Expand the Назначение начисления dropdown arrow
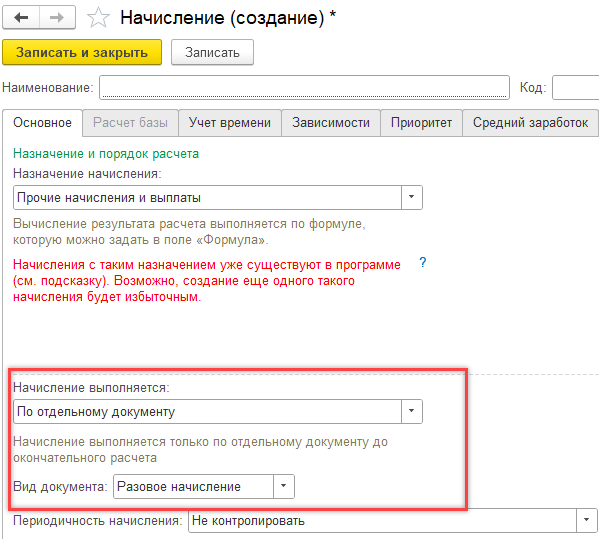Screen dimensions: 599x539 (x=411, y=197)
